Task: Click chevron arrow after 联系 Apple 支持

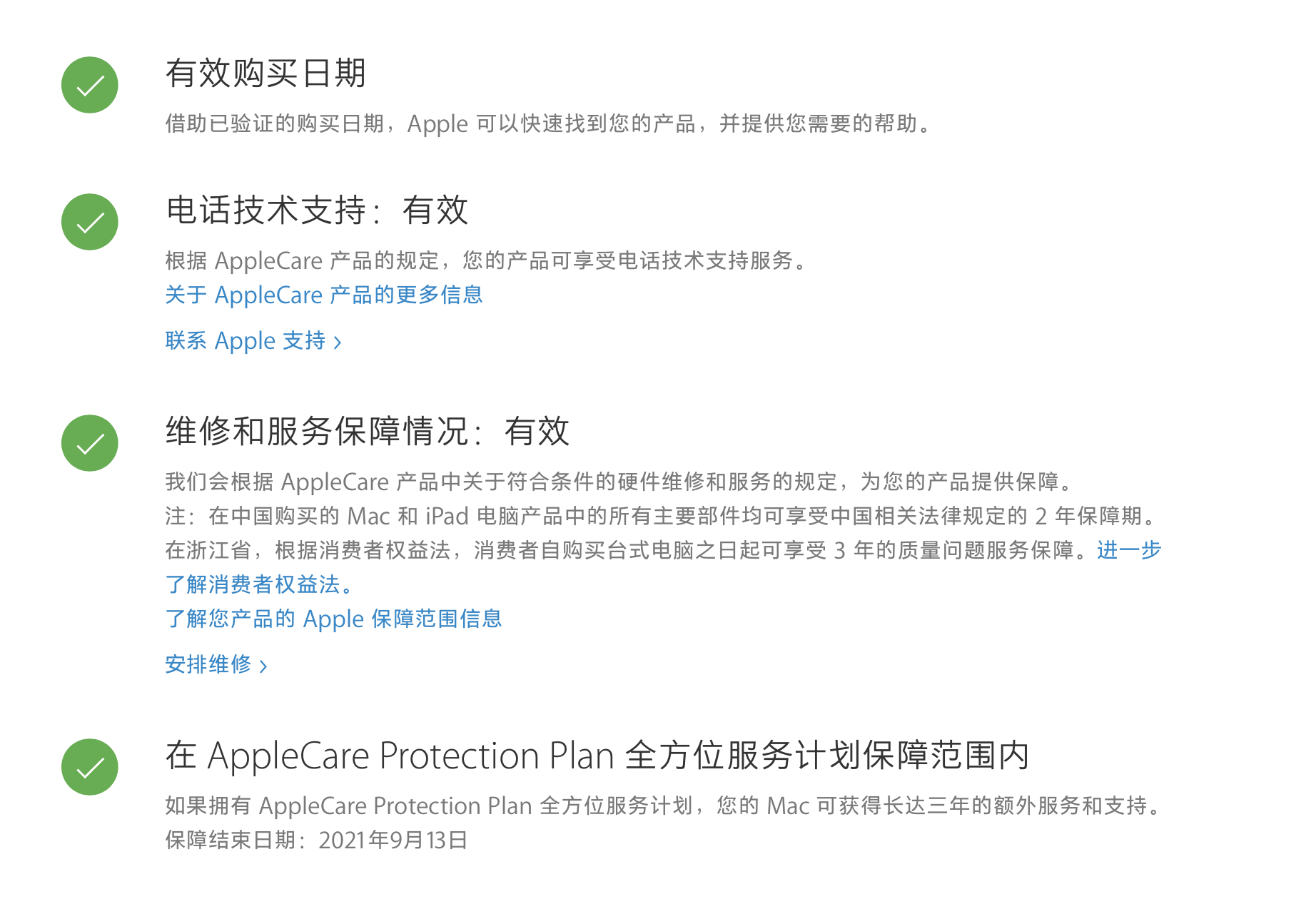Action: point(338,342)
